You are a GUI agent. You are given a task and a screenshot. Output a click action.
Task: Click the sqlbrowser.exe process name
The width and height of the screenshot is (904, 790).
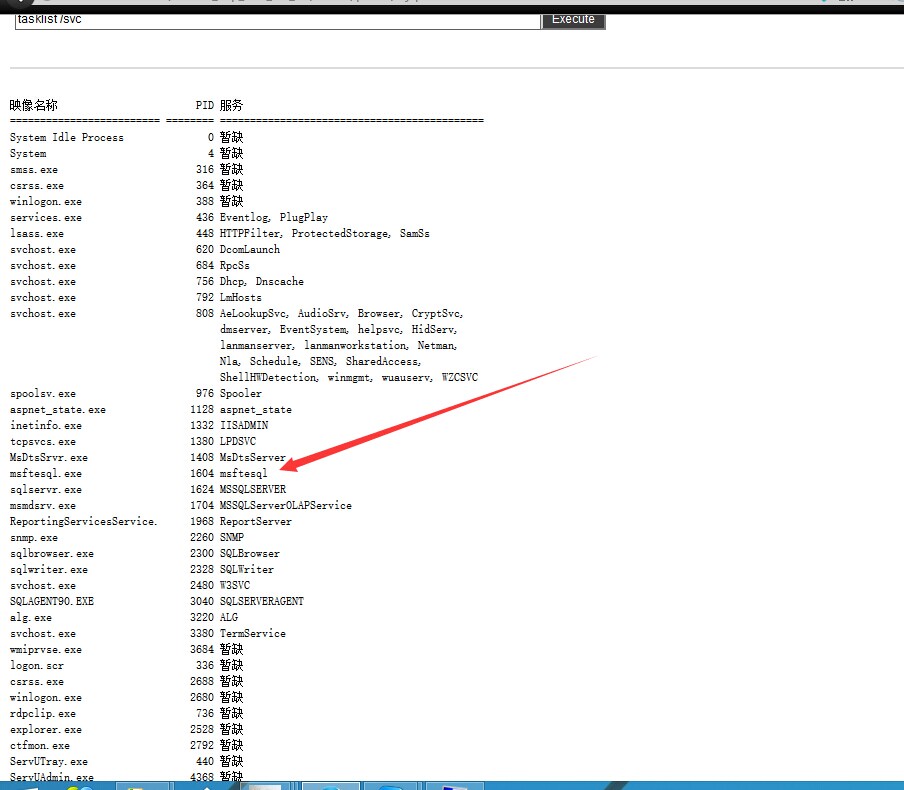51,554
